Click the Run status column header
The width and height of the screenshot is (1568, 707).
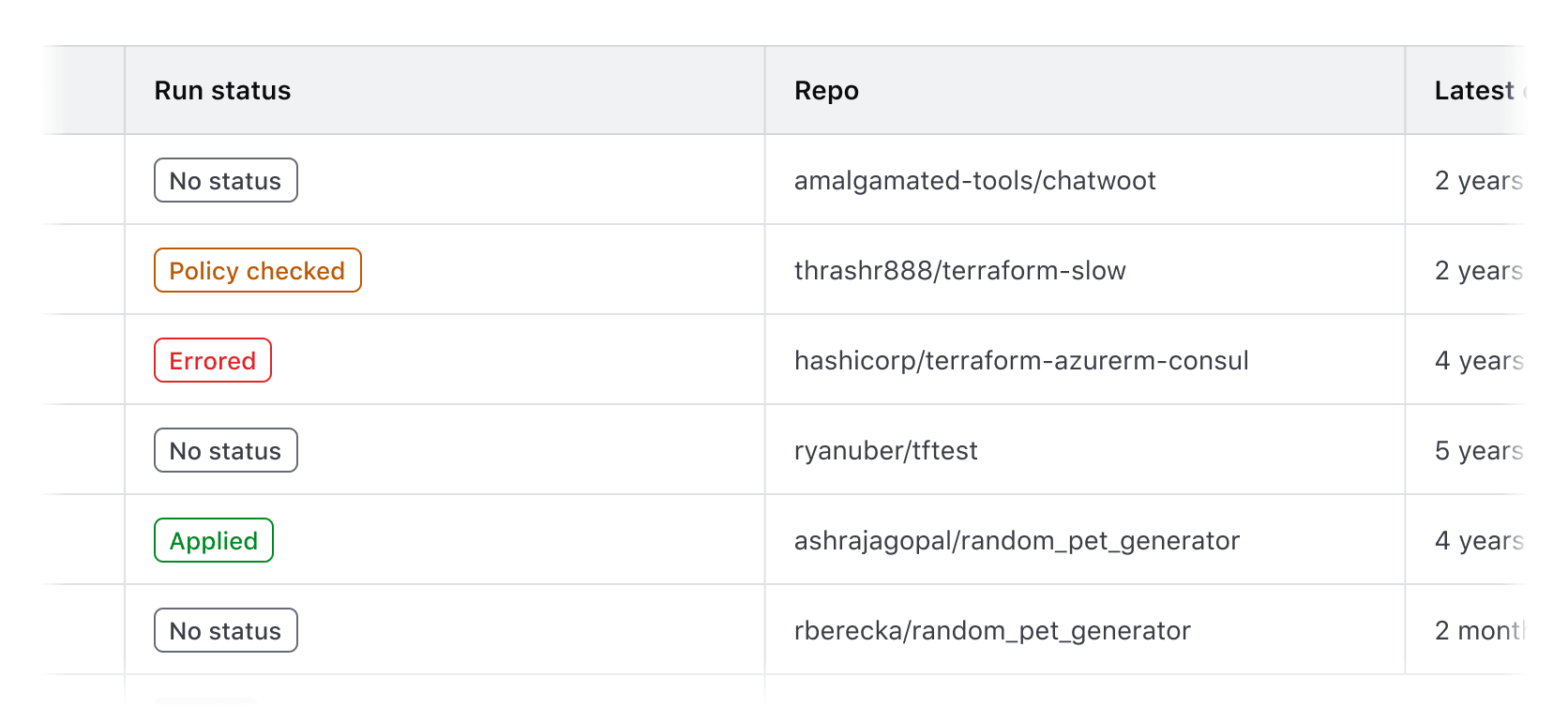click(222, 91)
